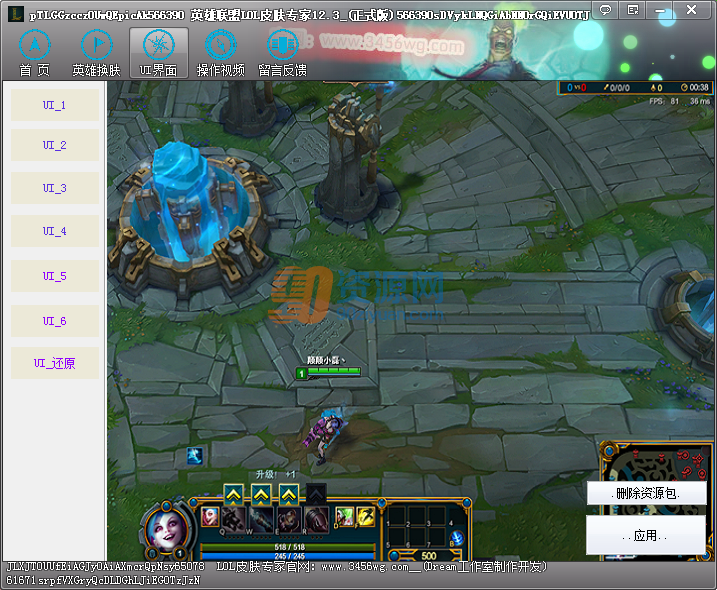Click the blue mana bar 245 / 245

point(289,556)
